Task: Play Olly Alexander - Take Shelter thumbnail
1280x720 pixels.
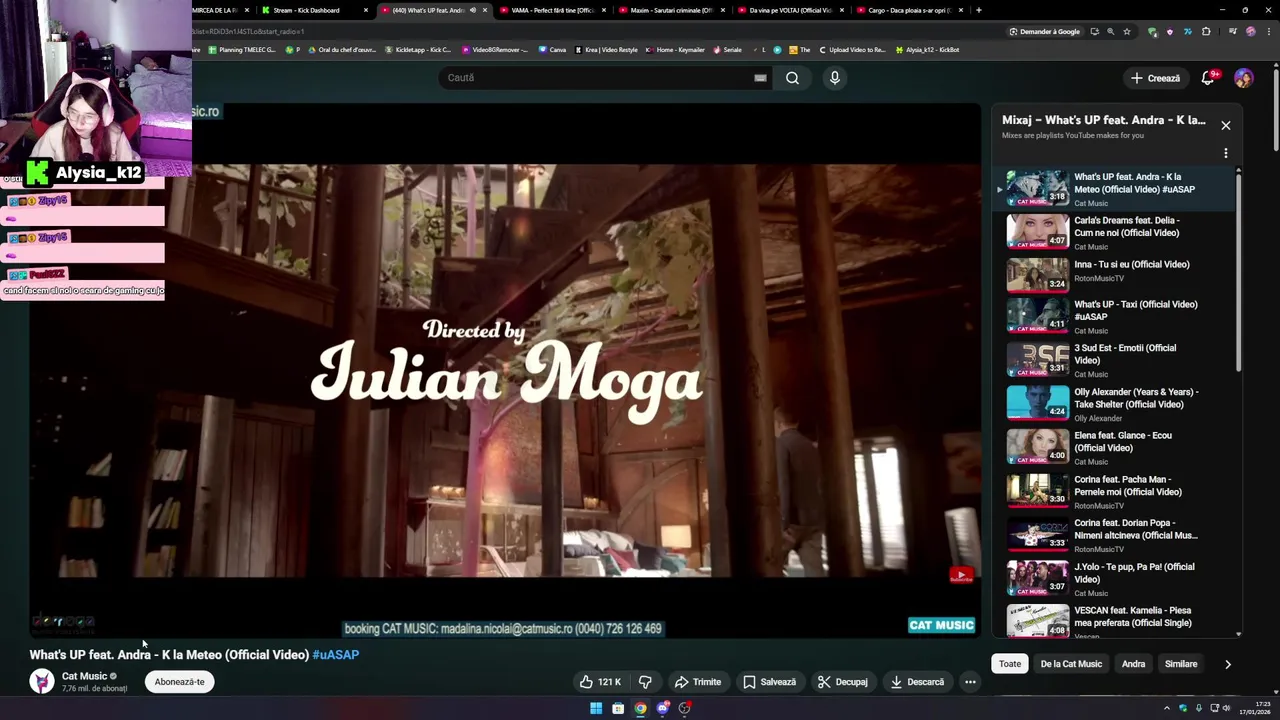Action: tap(1038, 403)
